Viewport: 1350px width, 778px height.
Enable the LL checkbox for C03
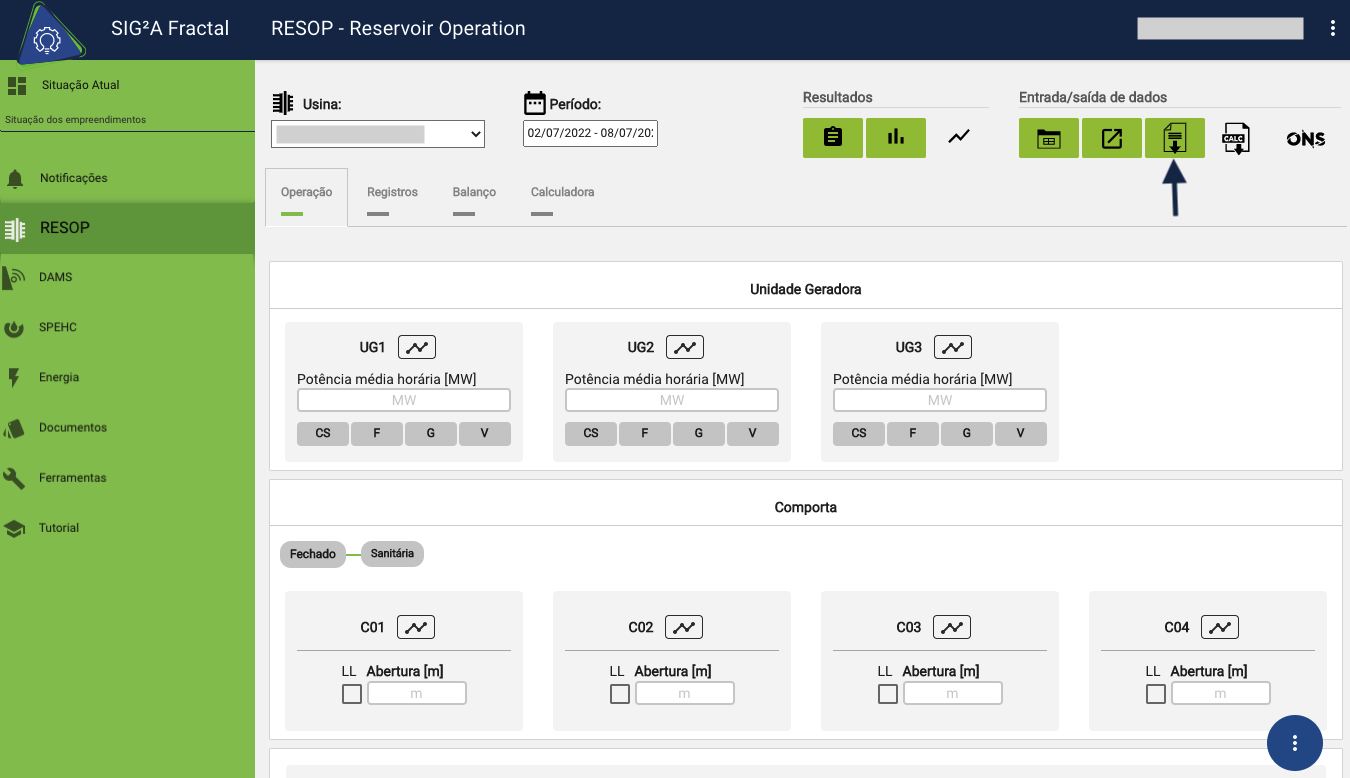pos(888,694)
